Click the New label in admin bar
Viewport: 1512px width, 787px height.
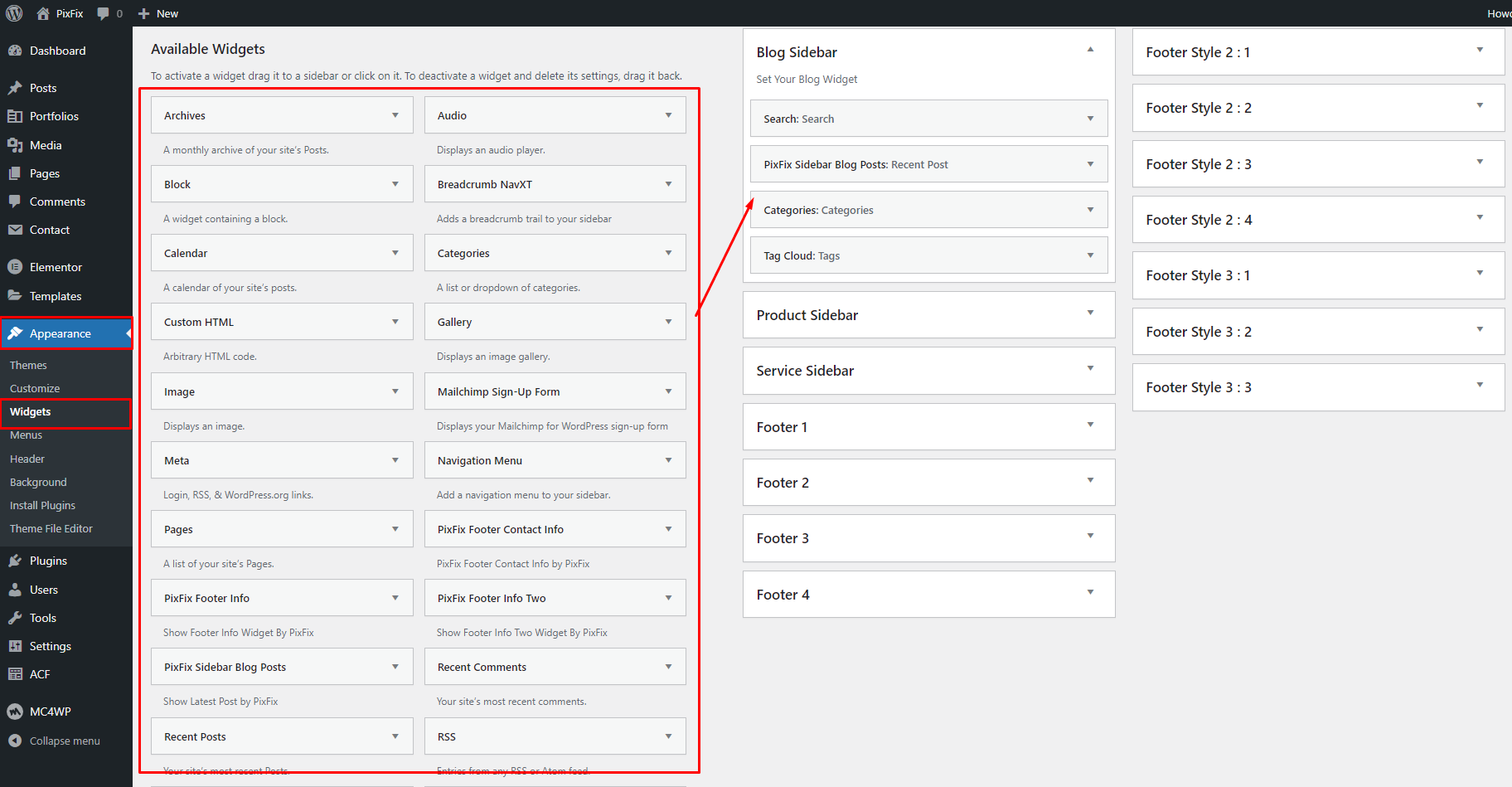tap(167, 13)
